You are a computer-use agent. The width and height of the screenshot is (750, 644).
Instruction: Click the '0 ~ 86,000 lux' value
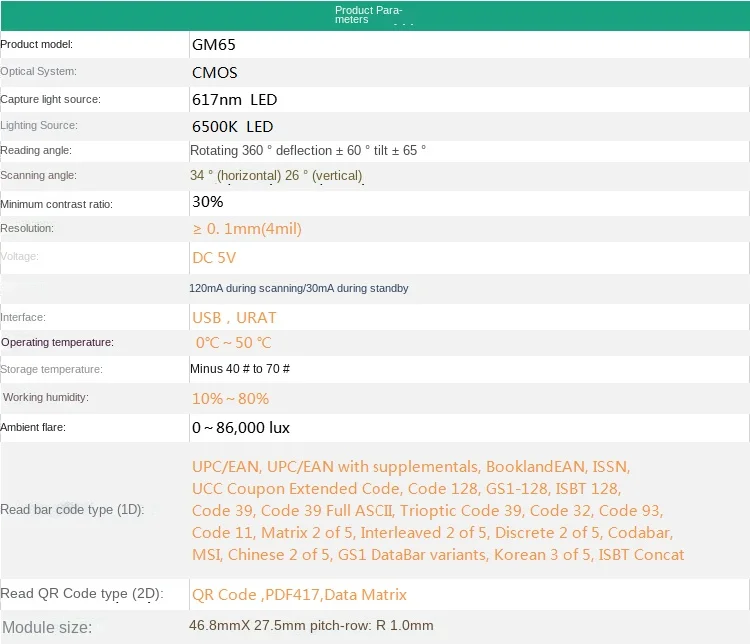tap(241, 428)
